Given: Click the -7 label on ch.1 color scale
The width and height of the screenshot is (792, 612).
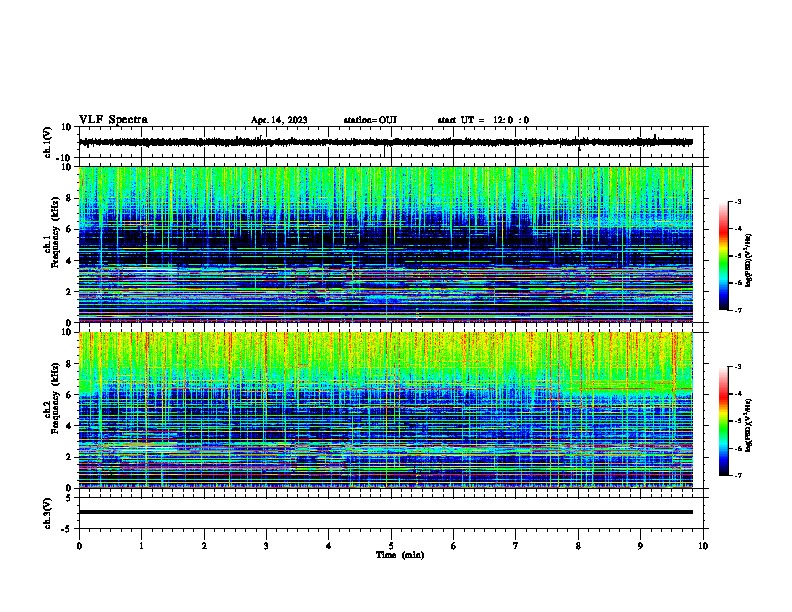Looking at the screenshot, I should coord(737,310).
